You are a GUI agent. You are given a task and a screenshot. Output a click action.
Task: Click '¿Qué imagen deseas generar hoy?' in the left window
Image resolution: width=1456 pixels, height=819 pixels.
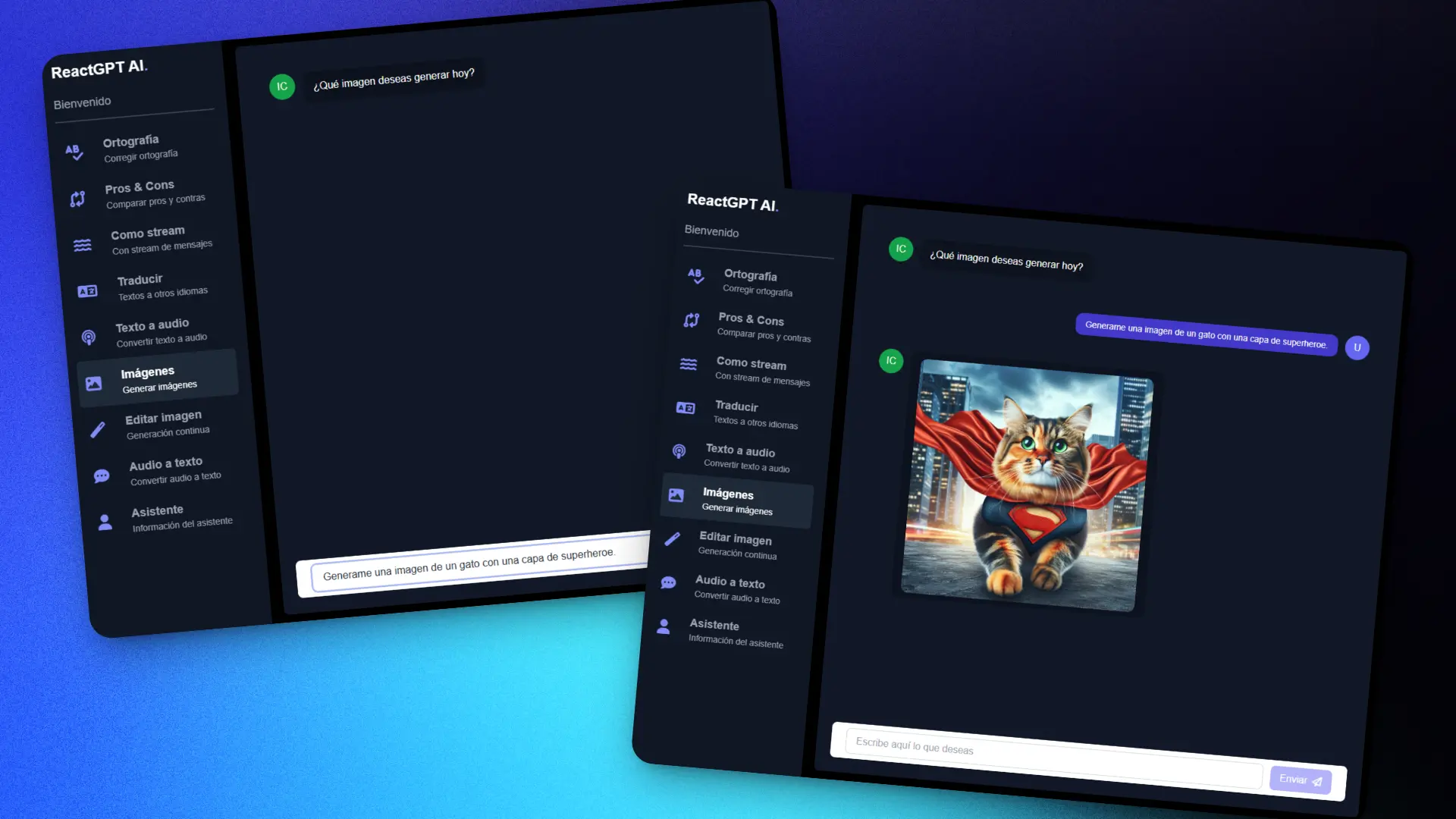pyautogui.click(x=394, y=79)
